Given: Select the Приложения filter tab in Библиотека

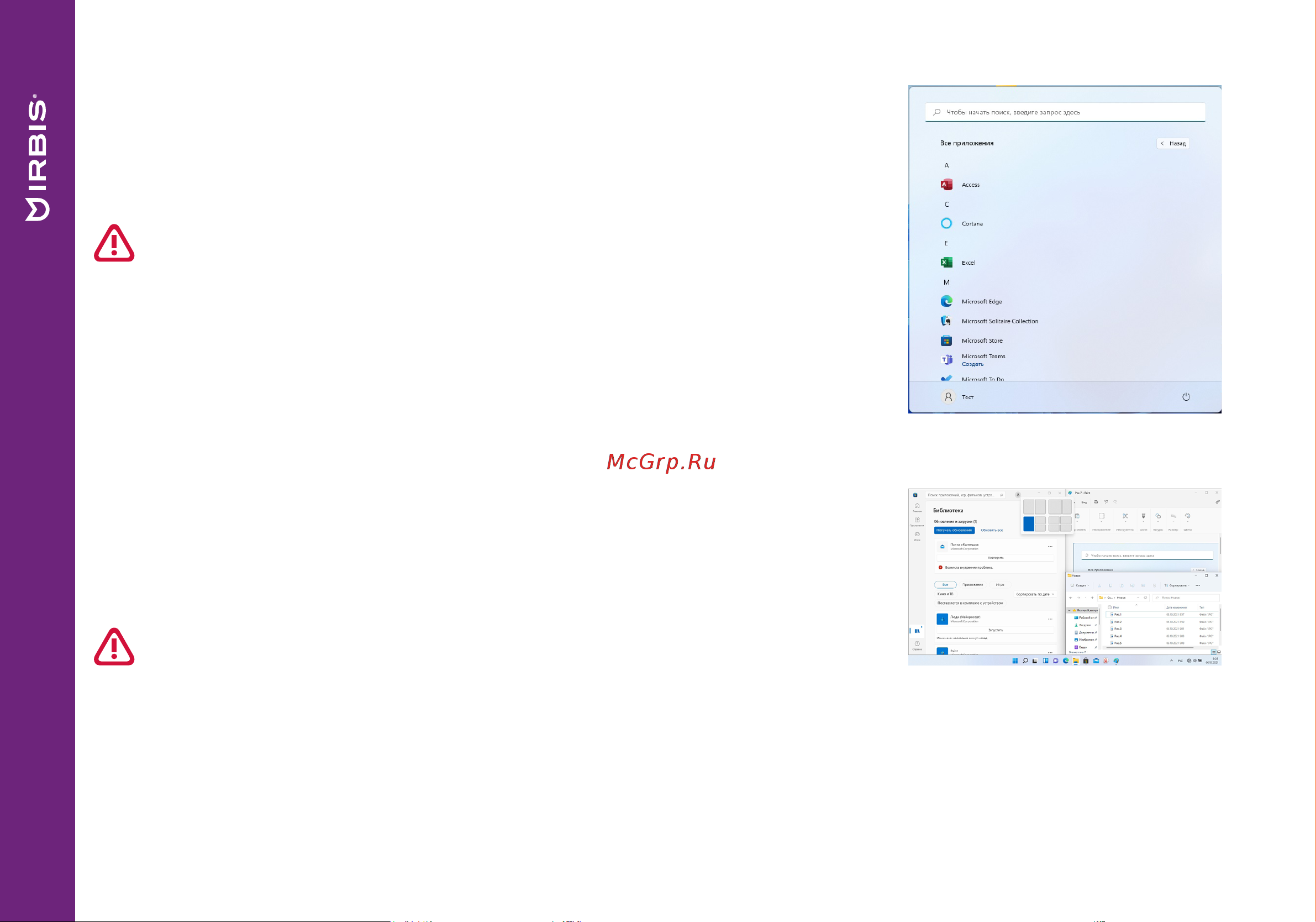Looking at the screenshot, I should click(972, 585).
